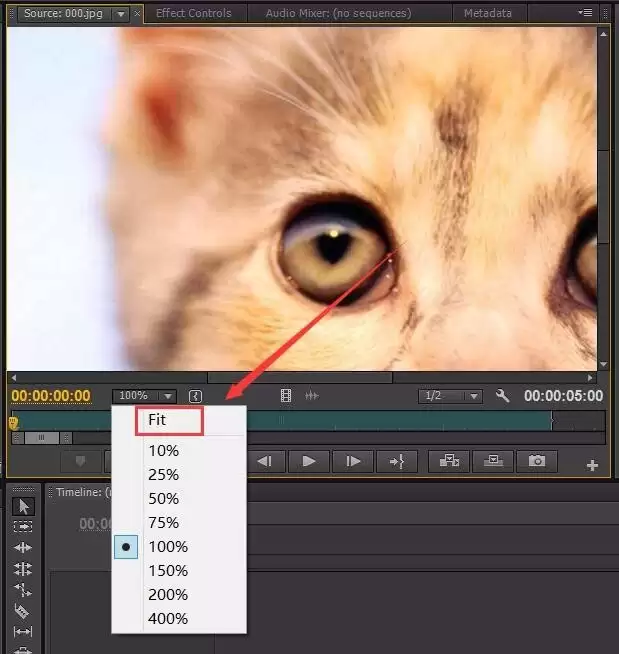Choose Fit from the zoom menu
Viewport: 619px width, 654px height.
pos(157,420)
